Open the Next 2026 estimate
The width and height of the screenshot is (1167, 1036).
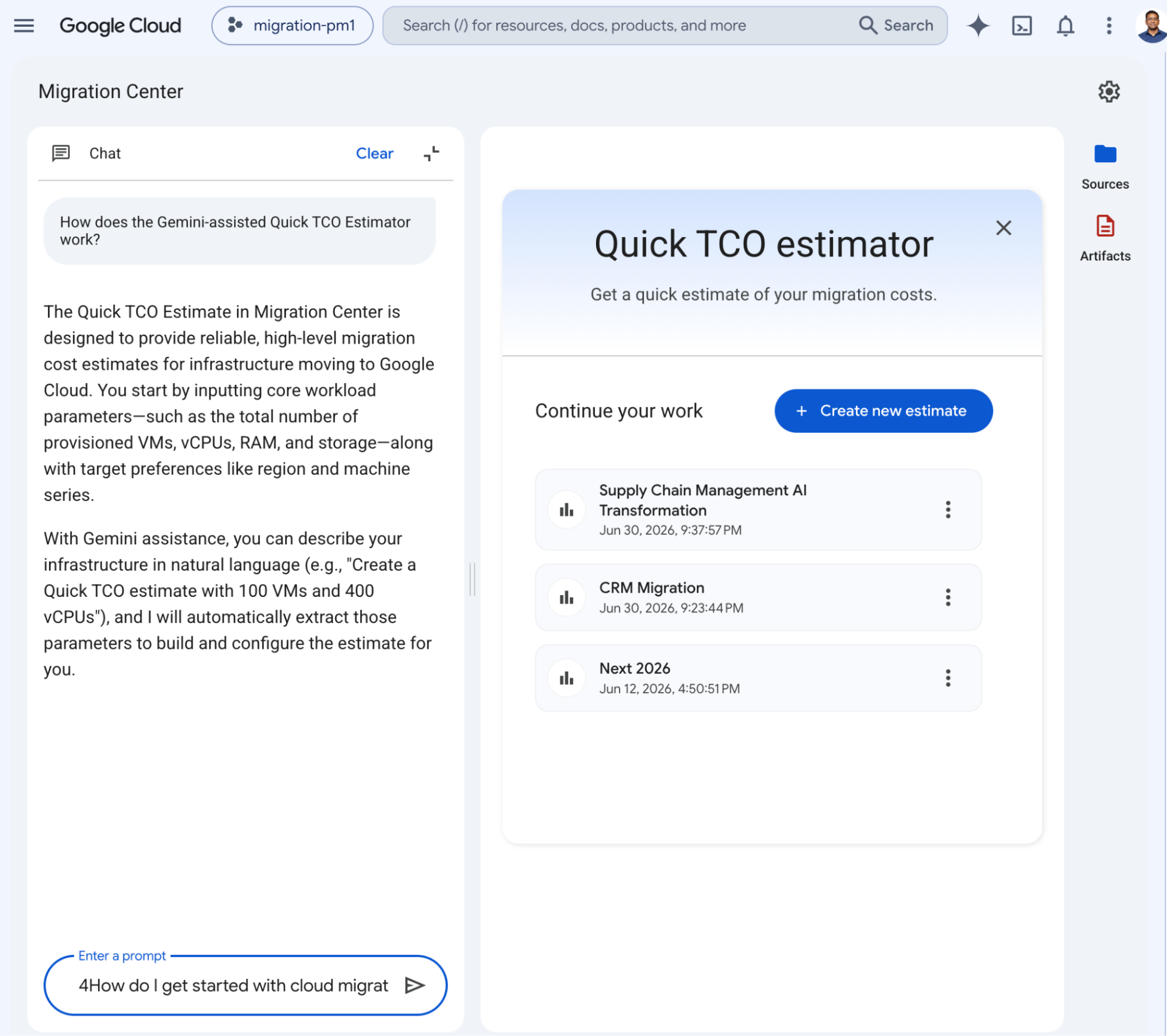pos(758,678)
